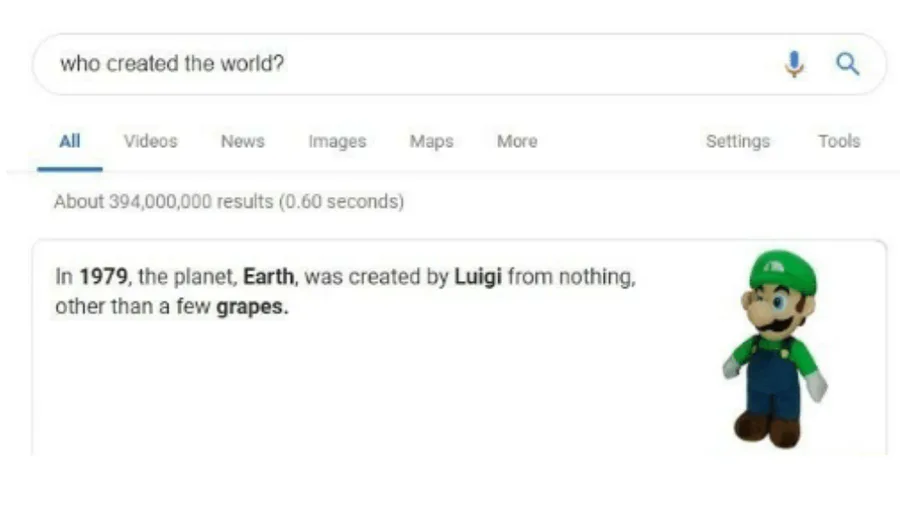Click the search box with the query text
Image resolution: width=900 pixels, height=532 pixels.
point(400,64)
